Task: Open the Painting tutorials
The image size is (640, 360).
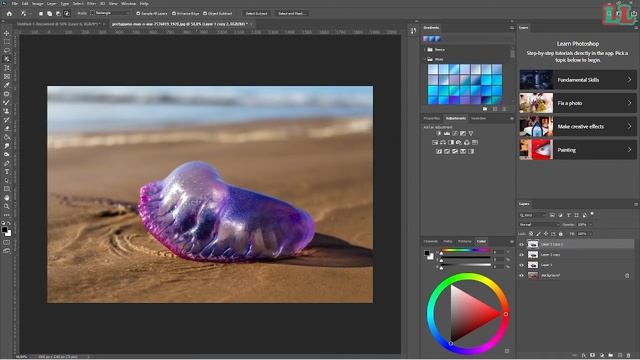Action: point(578,150)
